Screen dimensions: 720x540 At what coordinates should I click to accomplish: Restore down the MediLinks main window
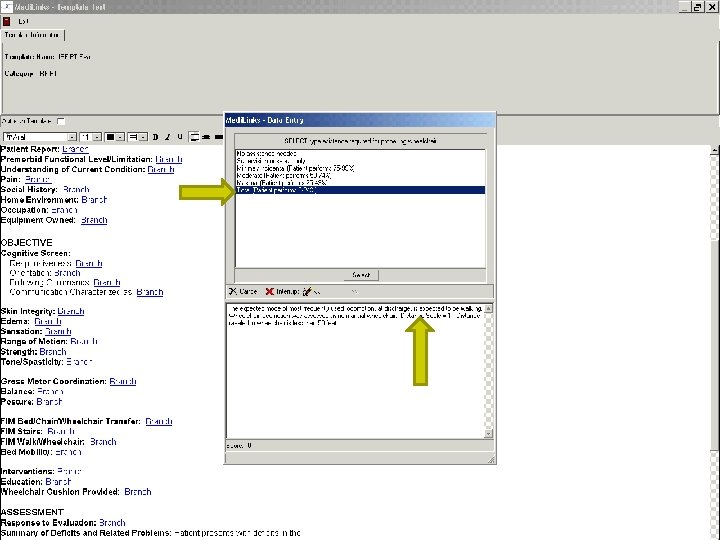coord(698,7)
